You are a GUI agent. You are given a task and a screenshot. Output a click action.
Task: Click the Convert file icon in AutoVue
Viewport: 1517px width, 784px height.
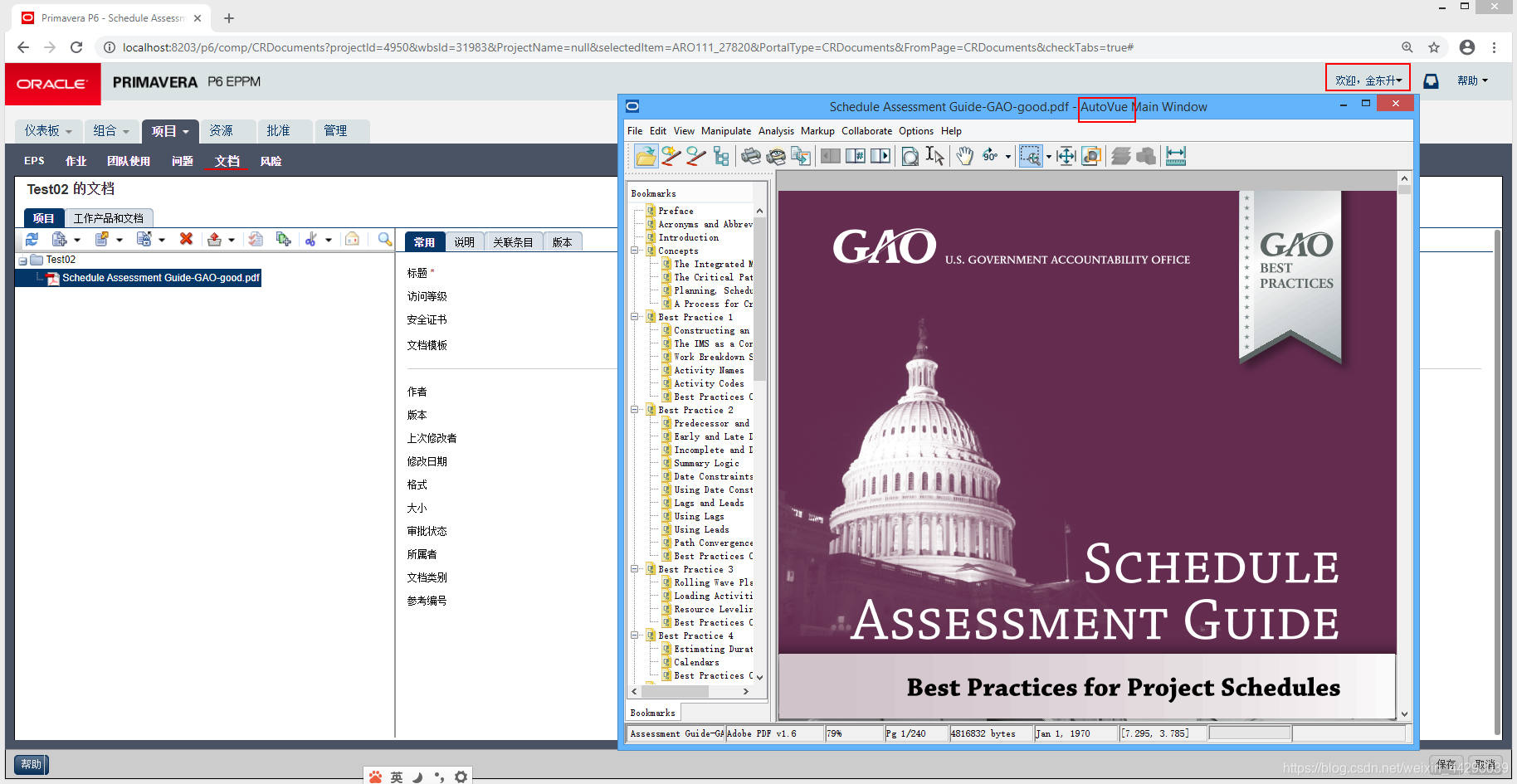801,156
